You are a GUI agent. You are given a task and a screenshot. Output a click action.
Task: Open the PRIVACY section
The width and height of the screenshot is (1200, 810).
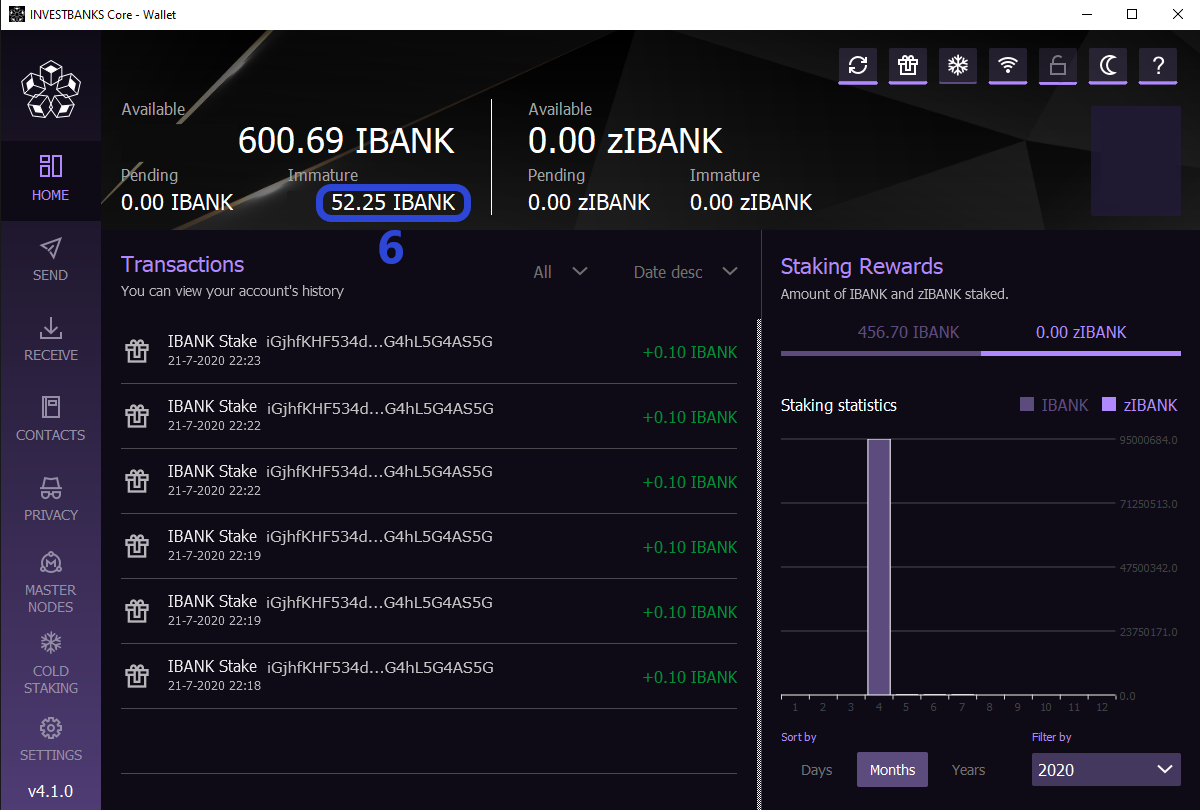click(x=51, y=500)
